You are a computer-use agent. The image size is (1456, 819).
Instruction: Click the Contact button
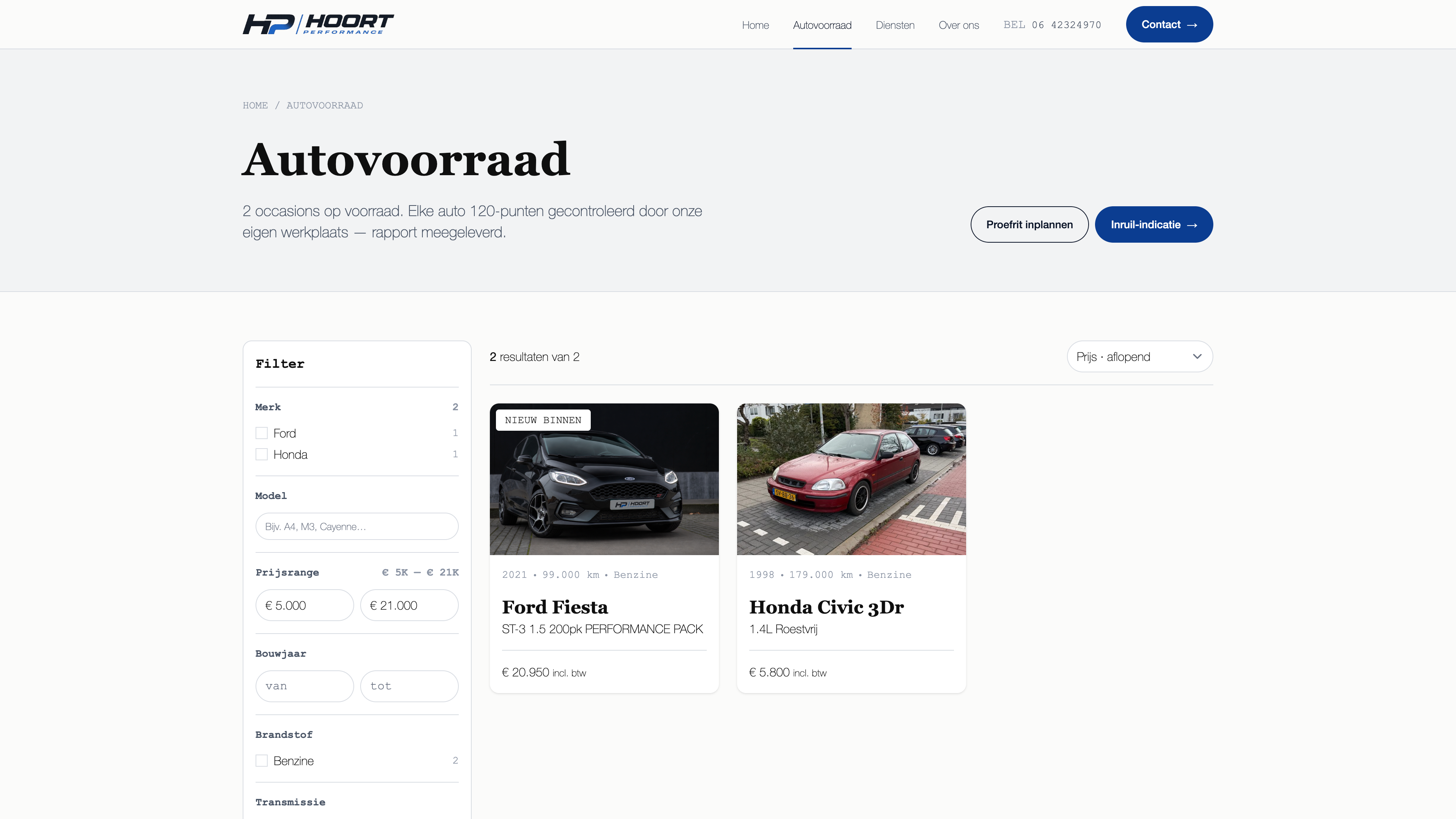[x=1169, y=24]
